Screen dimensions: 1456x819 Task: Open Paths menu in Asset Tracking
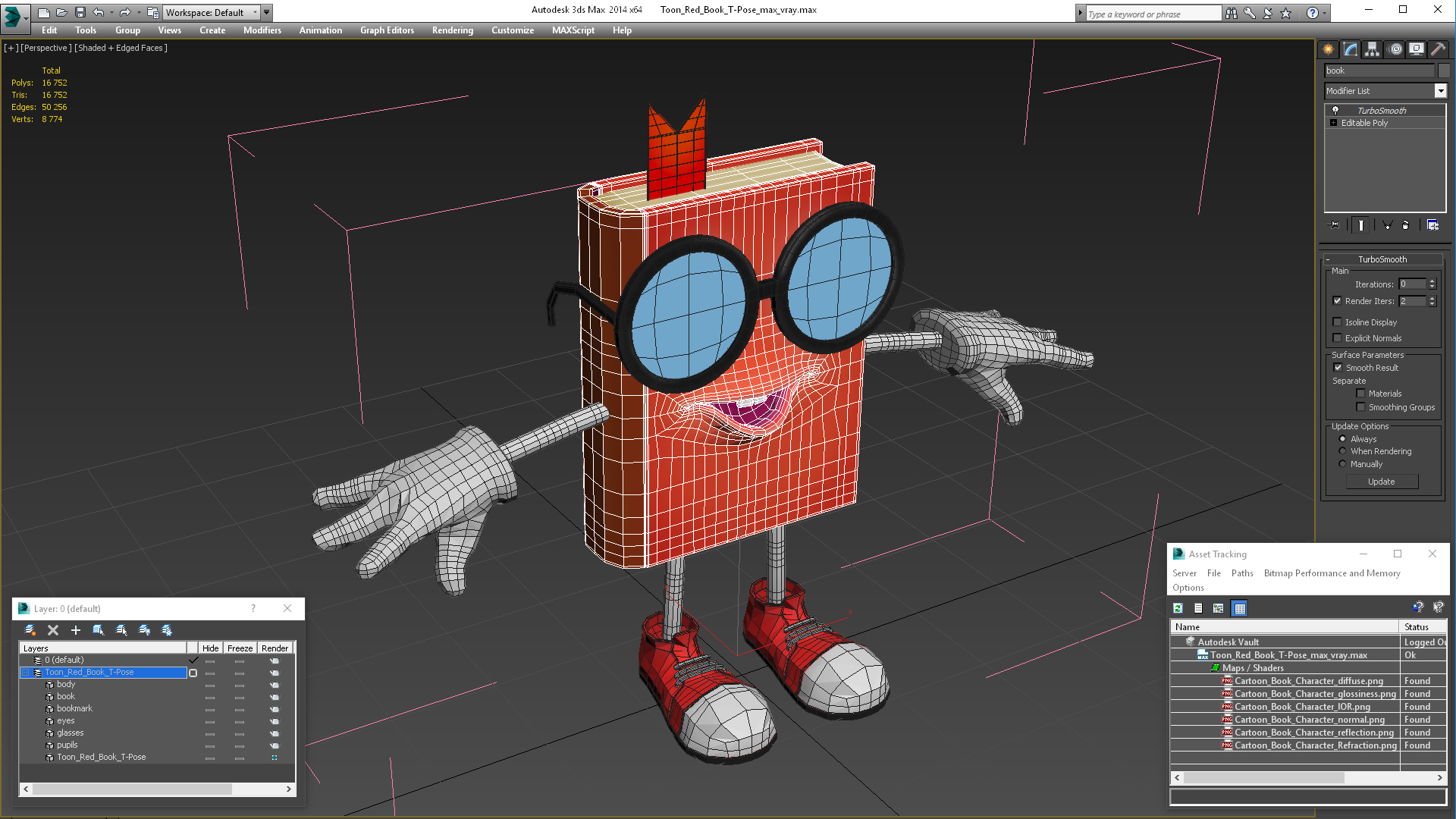click(1241, 573)
